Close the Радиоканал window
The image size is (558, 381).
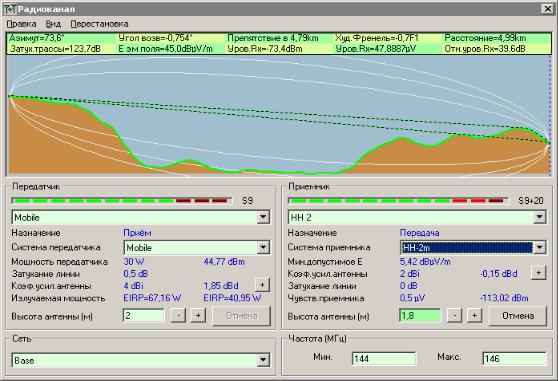pos(547,9)
